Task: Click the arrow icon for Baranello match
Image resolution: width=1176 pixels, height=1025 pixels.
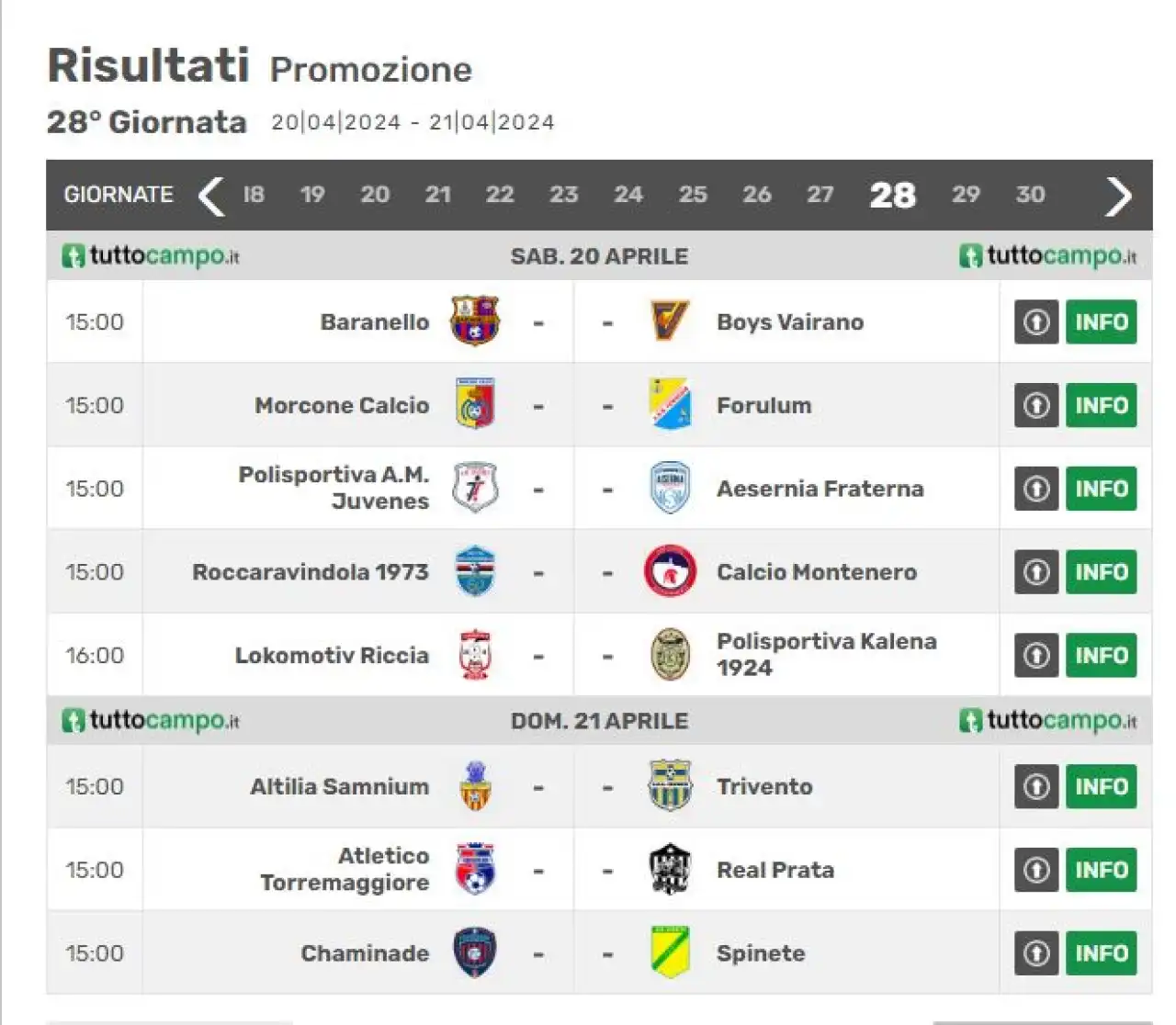Action: (1036, 321)
